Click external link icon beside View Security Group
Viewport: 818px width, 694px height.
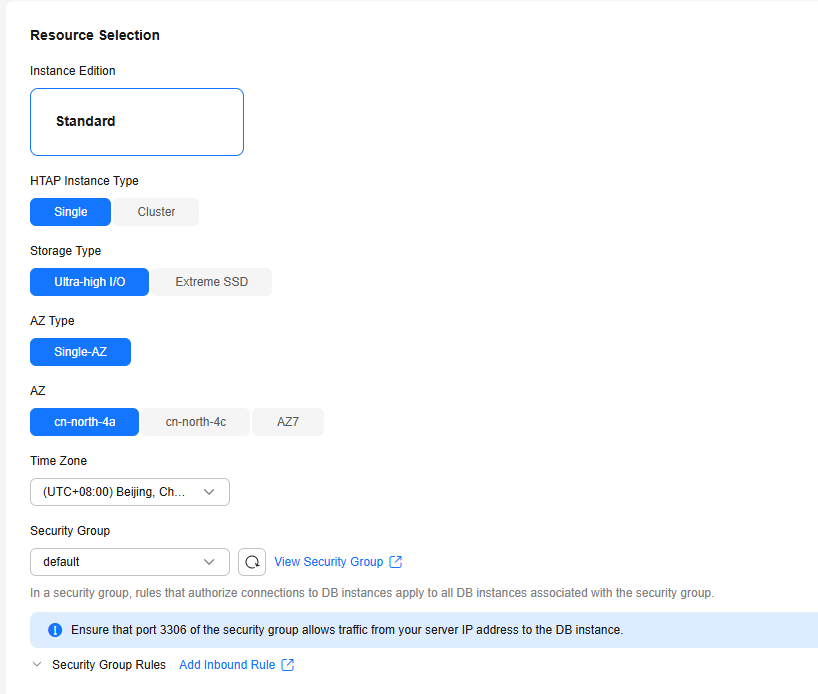tap(396, 561)
